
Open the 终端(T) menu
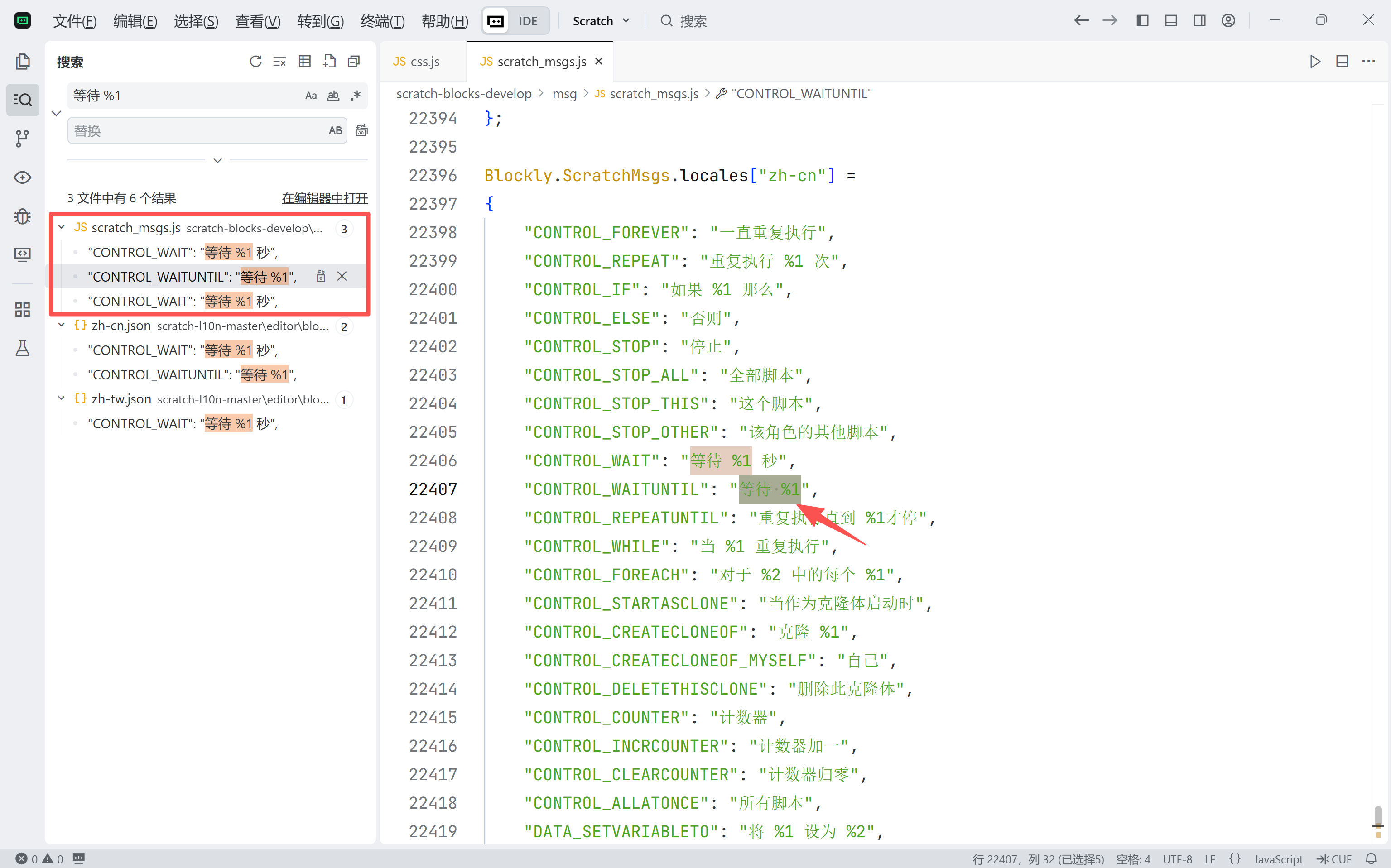point(382,21)
